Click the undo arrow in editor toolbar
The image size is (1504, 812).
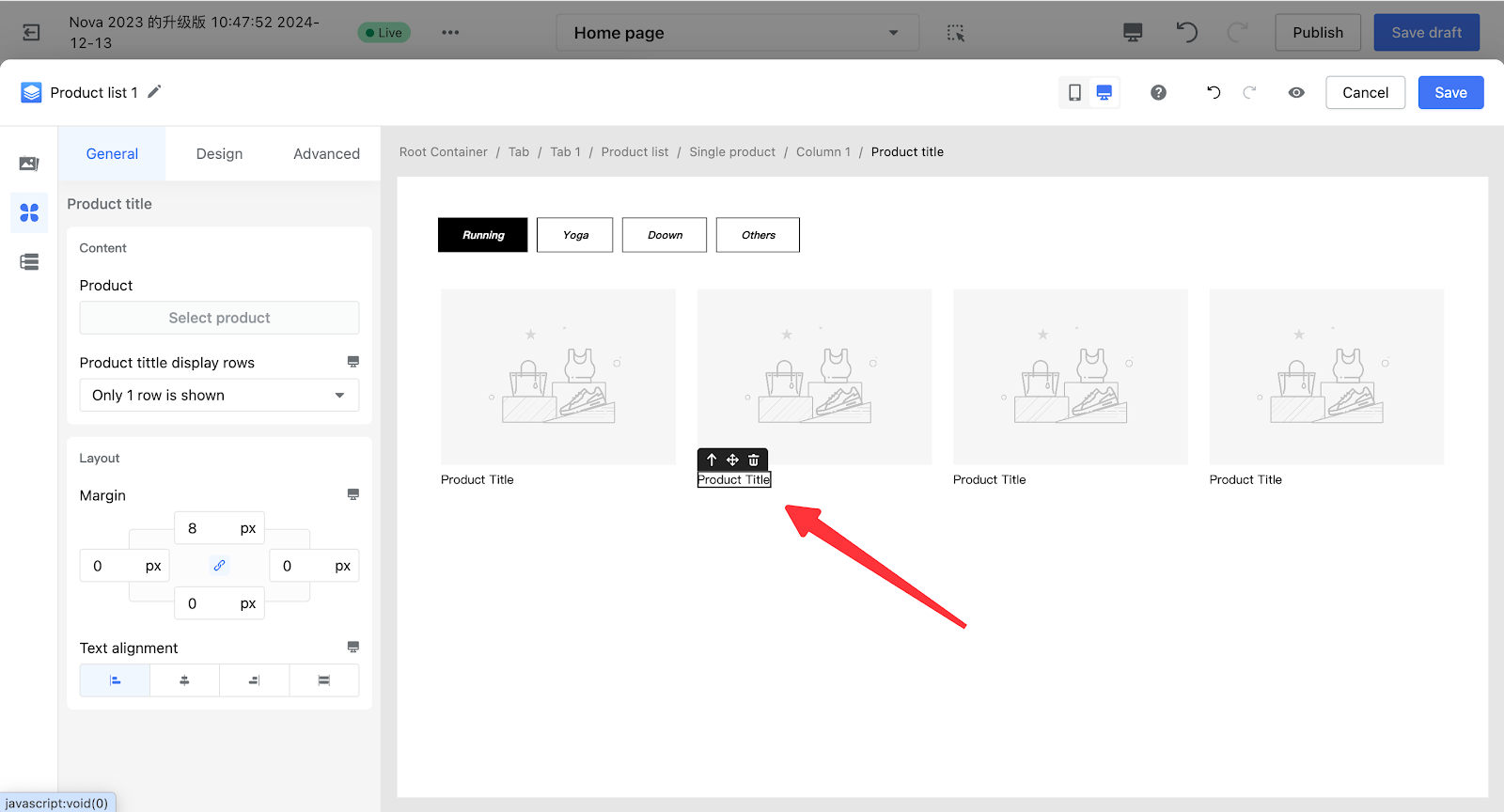point(1214,92)
